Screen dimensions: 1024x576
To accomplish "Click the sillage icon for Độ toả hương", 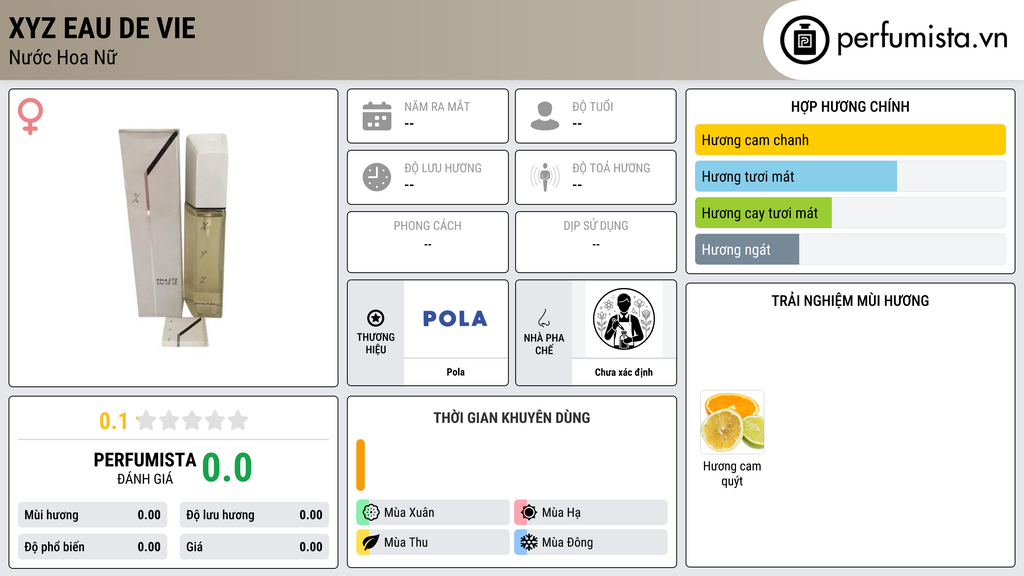I will click(x=545, y=177).
